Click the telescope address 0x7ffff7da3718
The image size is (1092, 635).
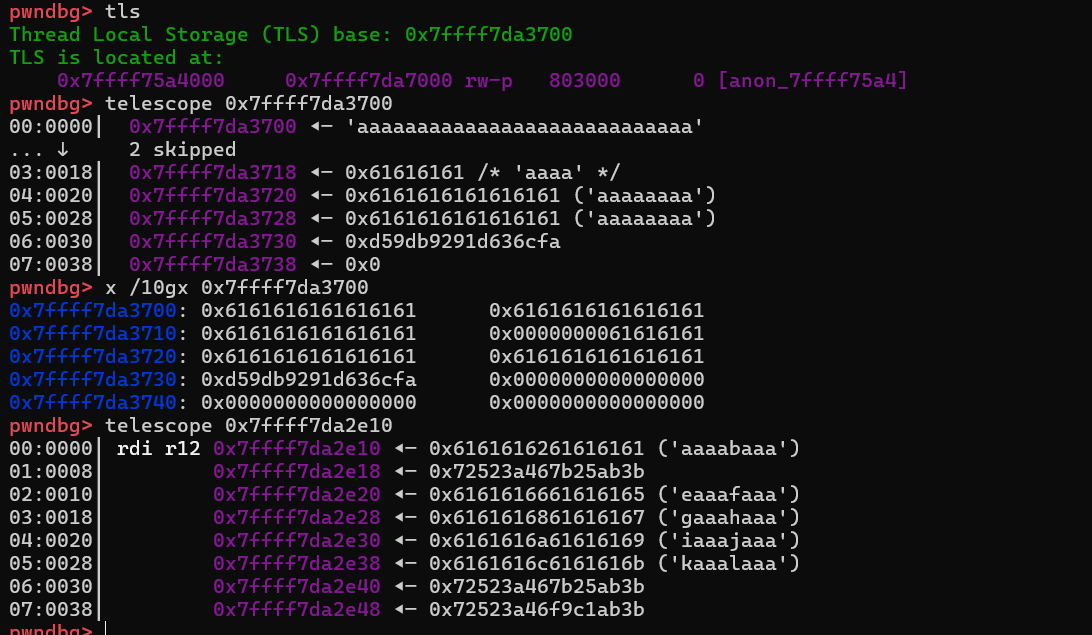pos(212,172)
